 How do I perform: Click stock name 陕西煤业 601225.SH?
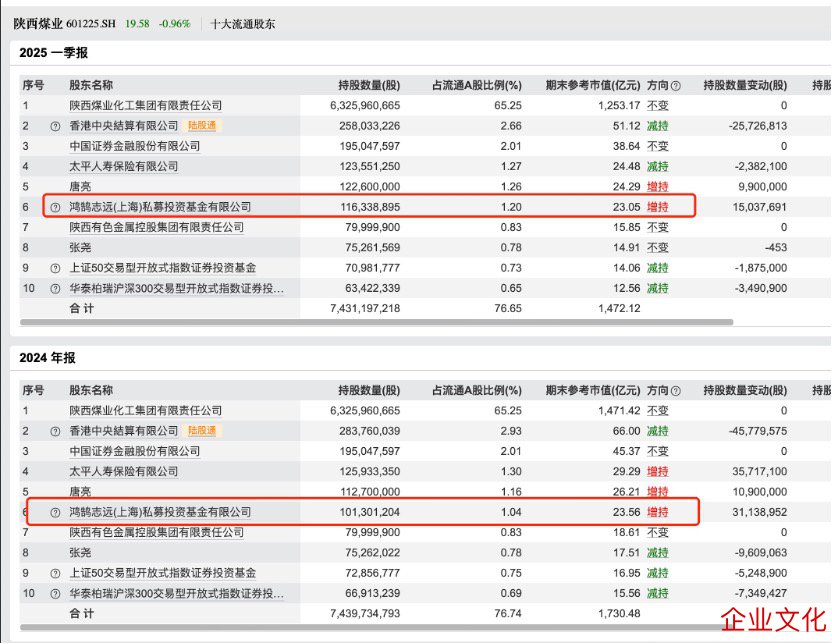tap(64, 24)
